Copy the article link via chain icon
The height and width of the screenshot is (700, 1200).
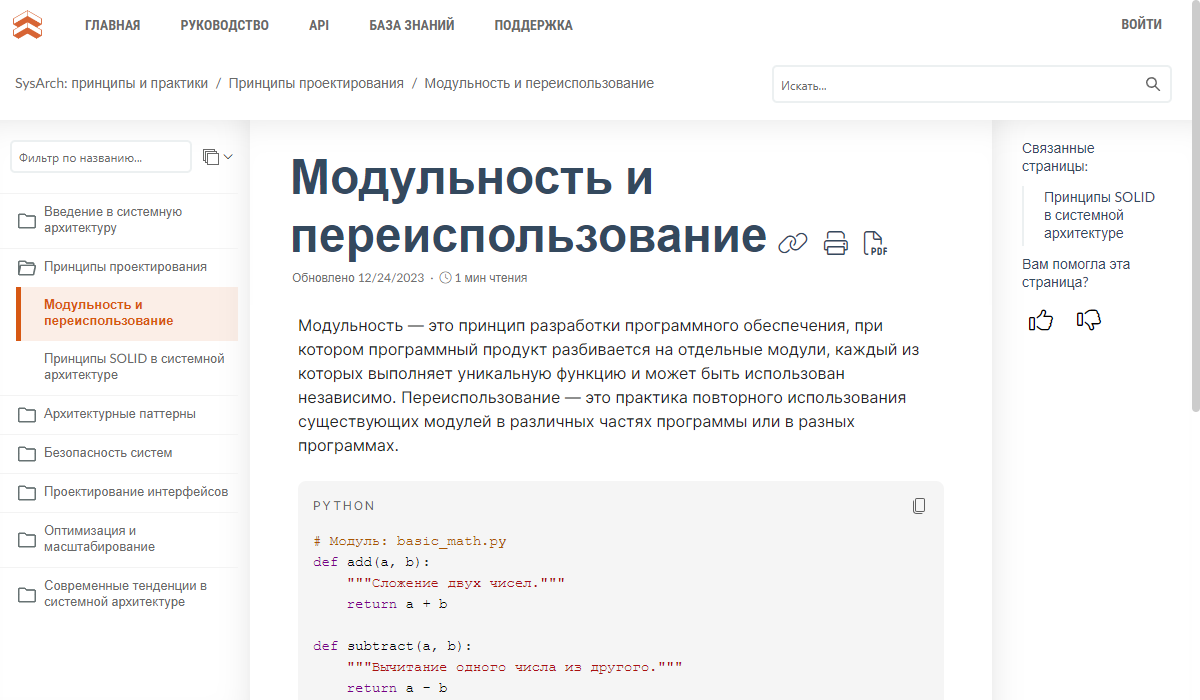[792, 243]
